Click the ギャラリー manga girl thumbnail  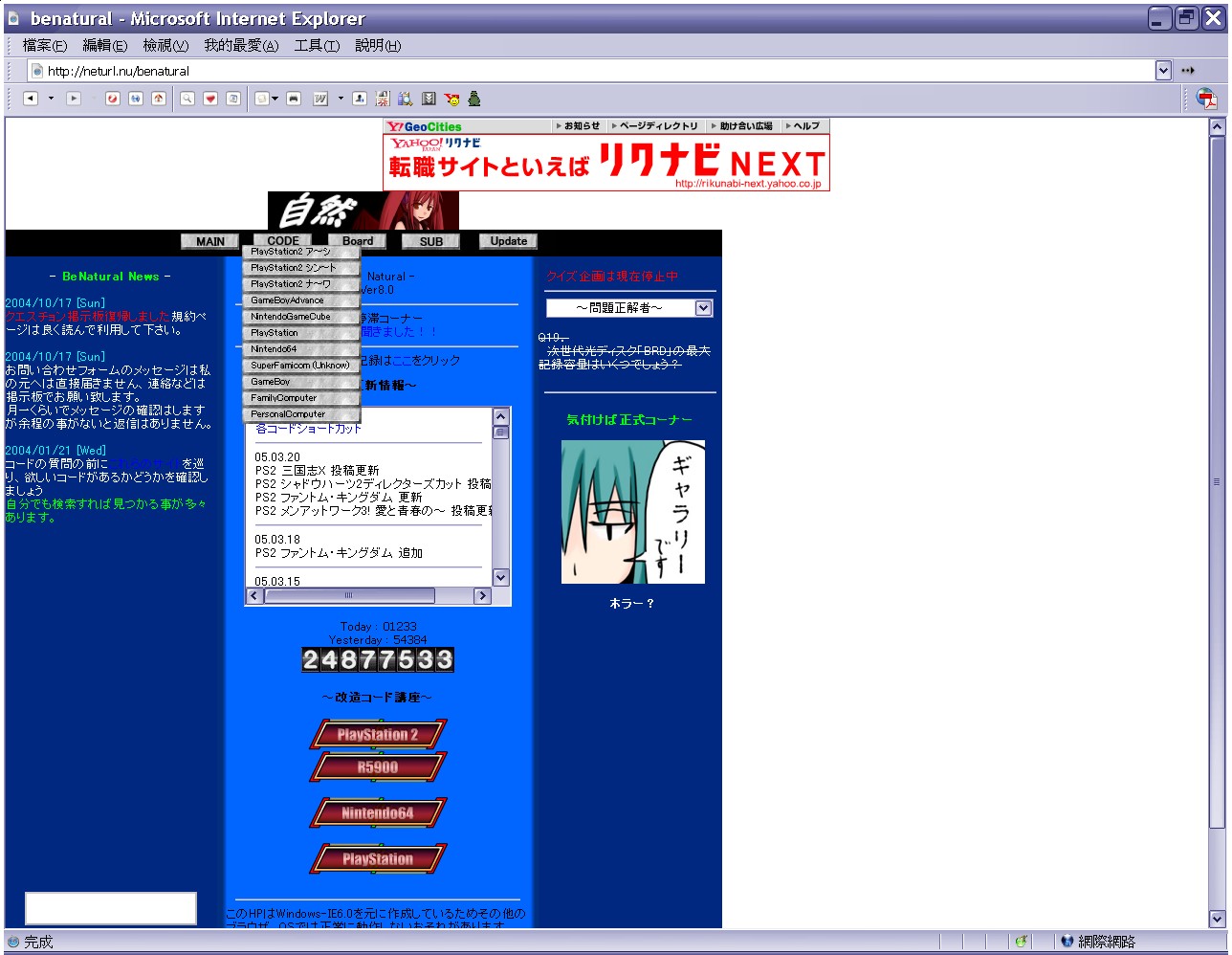pos(632,512)
